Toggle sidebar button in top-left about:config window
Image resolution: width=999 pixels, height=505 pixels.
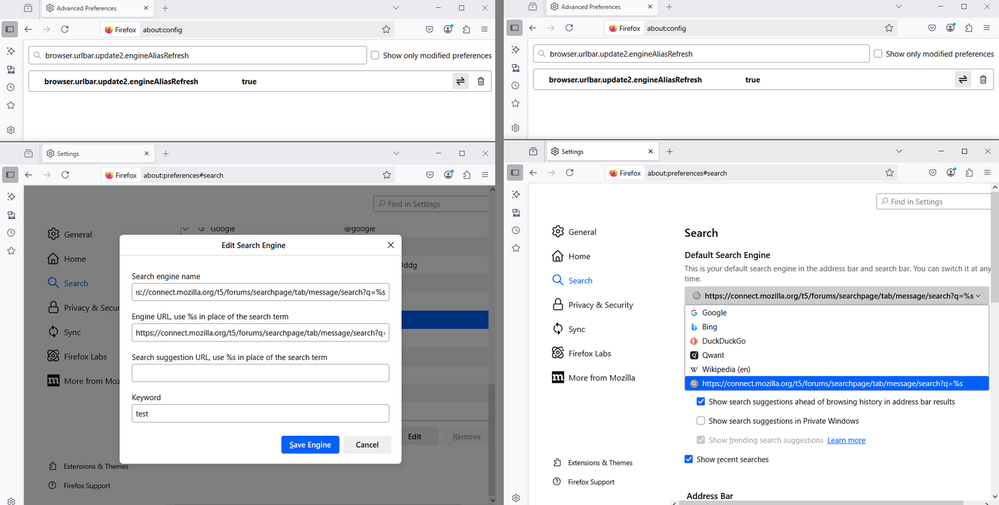click(x=10, y=29)
